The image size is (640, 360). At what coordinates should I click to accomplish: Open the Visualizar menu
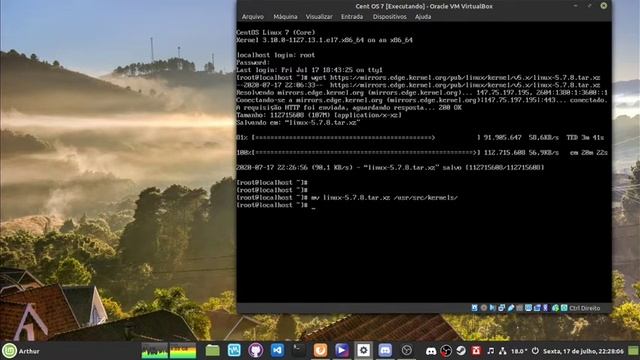[x=319, y=17]
